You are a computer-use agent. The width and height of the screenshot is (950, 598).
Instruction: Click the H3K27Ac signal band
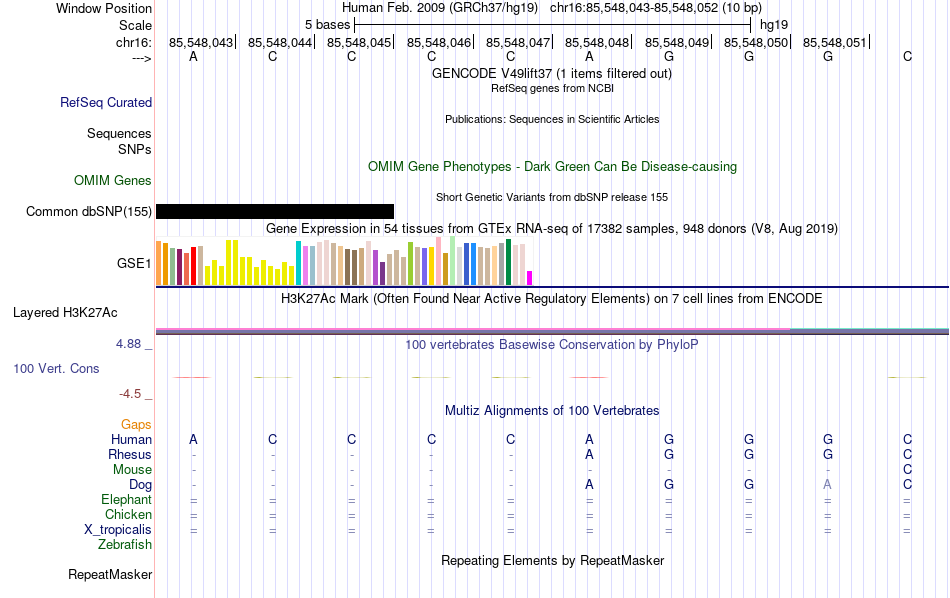tap(552, 331)
